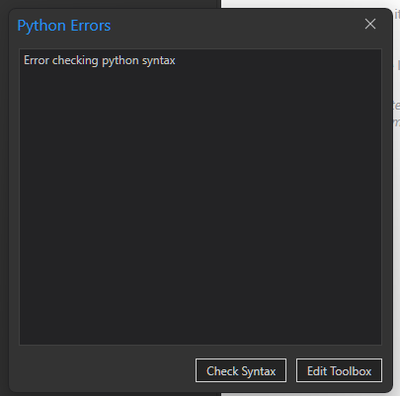
Task: Click the Check Syntax button
Action: pyautogui.click(x=241, y=370)
